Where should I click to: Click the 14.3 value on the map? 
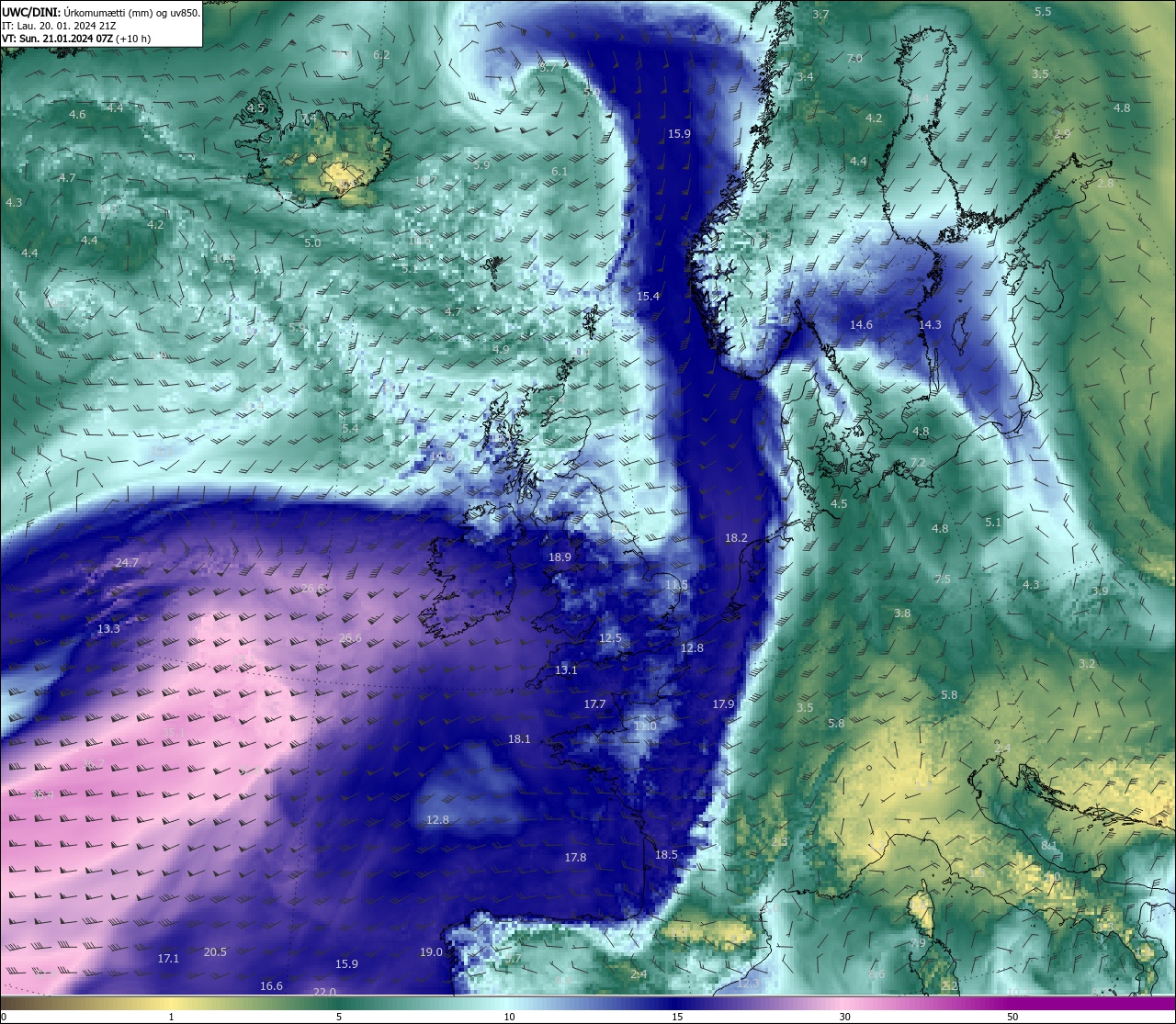click(930, 325)
